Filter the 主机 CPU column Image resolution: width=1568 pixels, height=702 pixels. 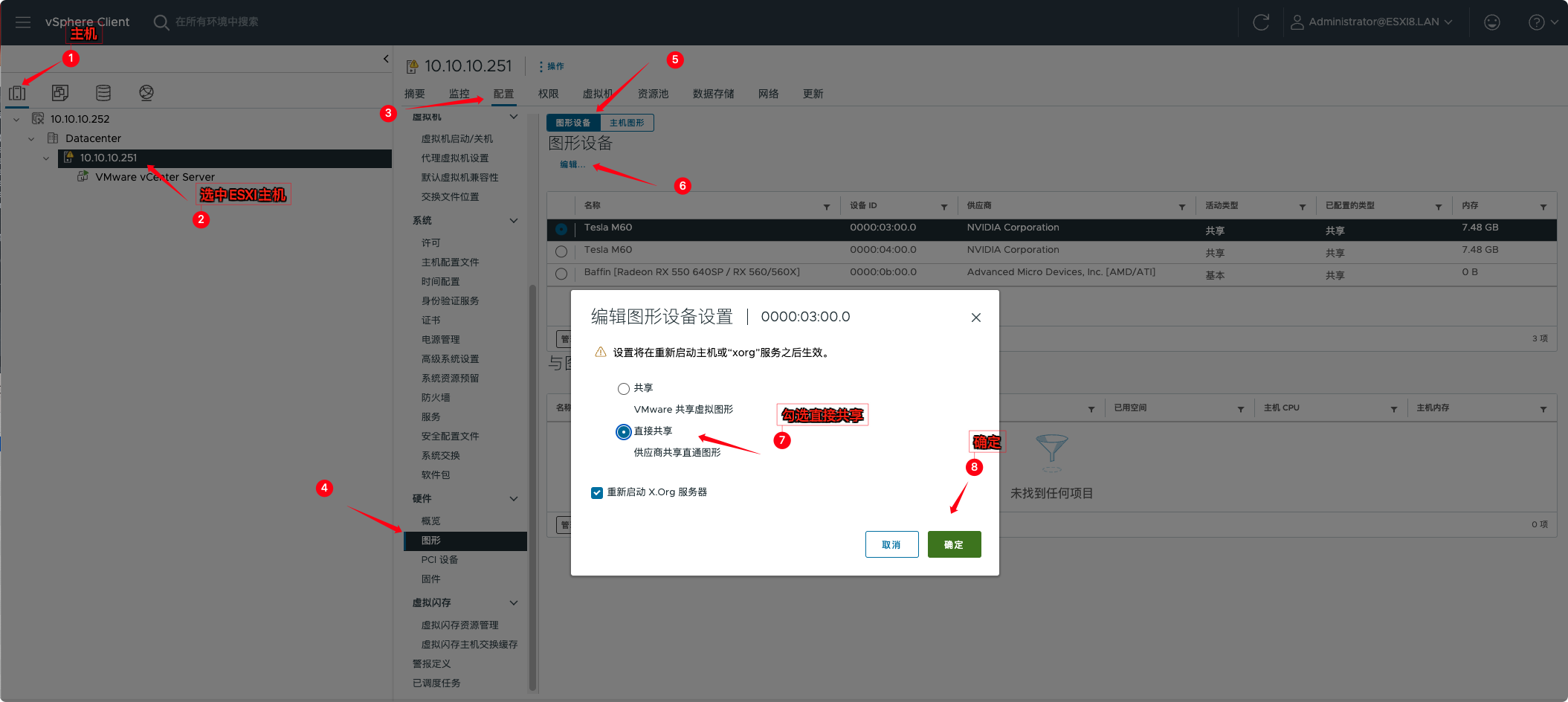[x=1394, y=409]
